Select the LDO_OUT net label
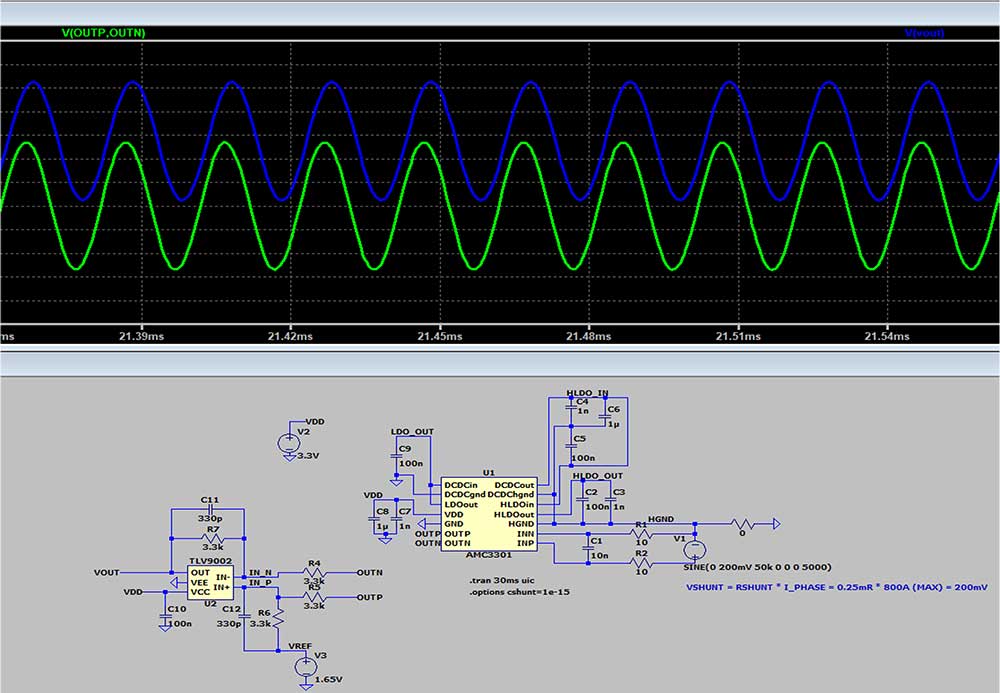Viewport: 1000px width, 693px height. pyautogui.click(x=412, y=432)
